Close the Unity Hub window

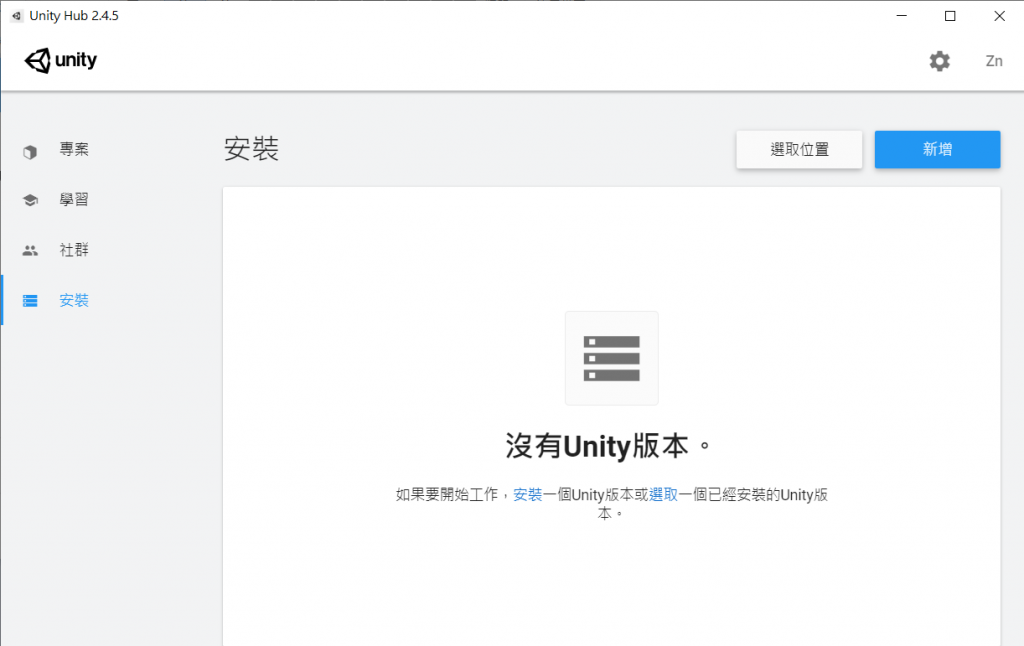(x=999, y=16)
